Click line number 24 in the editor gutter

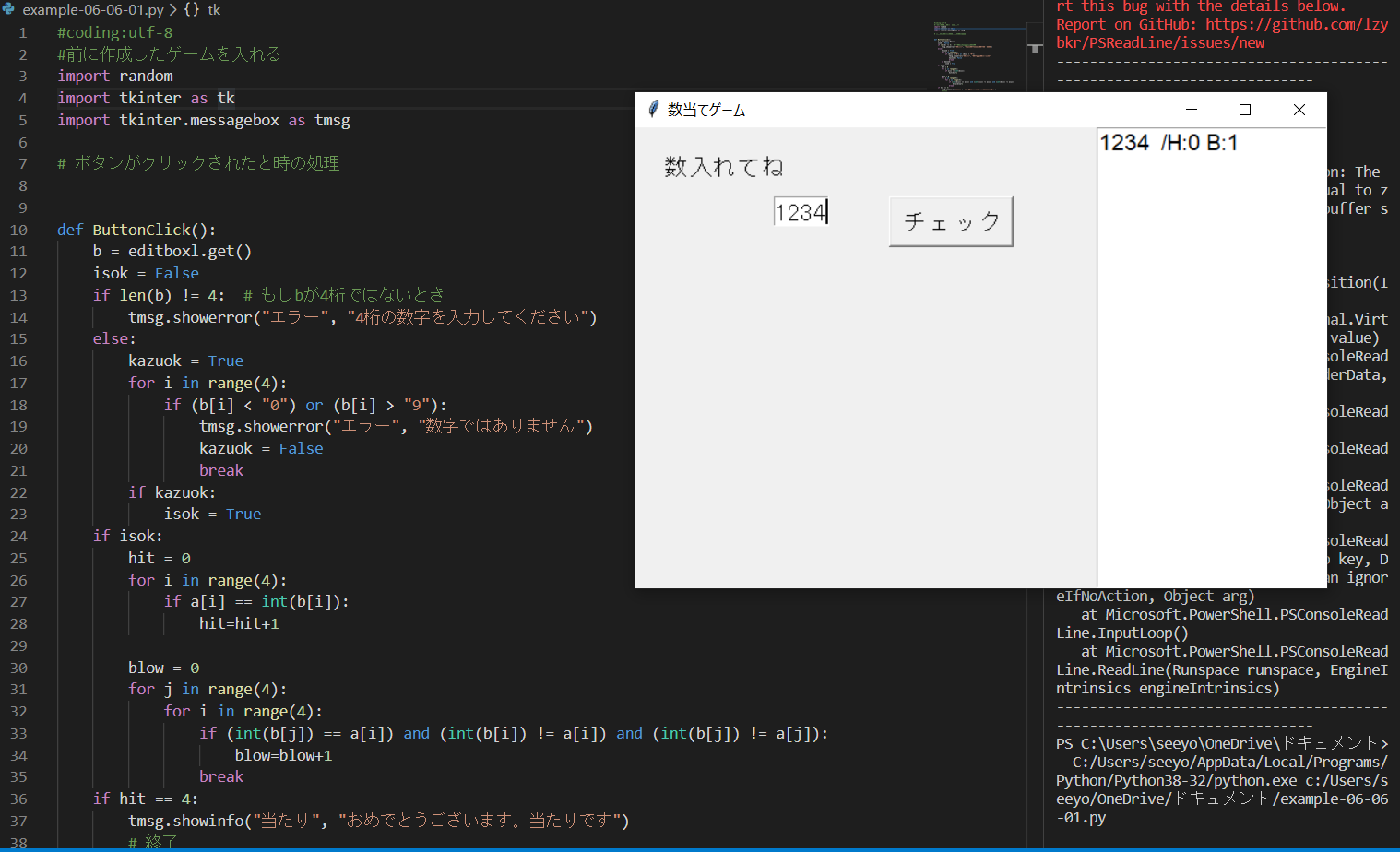tap(18, 536)
